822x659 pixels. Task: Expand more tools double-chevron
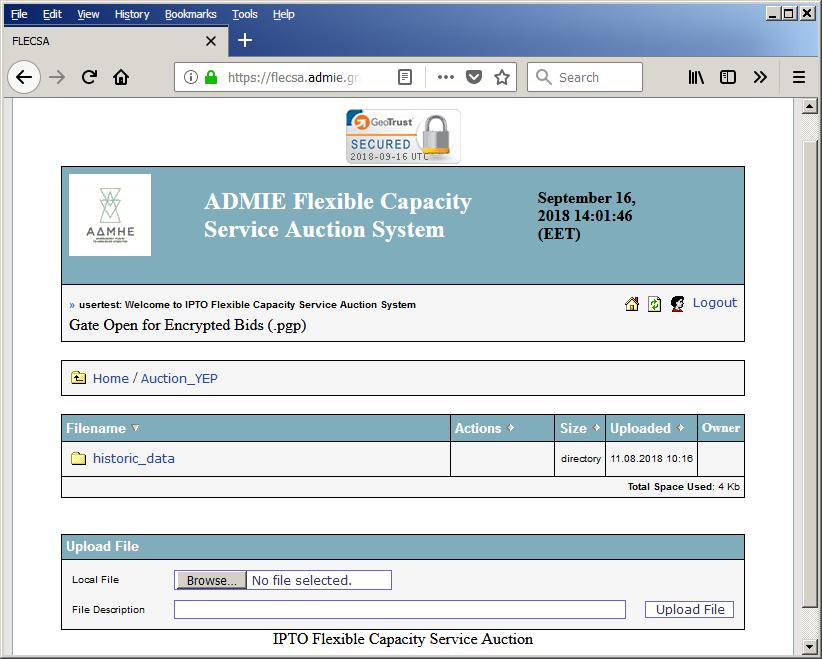[760, 78]
